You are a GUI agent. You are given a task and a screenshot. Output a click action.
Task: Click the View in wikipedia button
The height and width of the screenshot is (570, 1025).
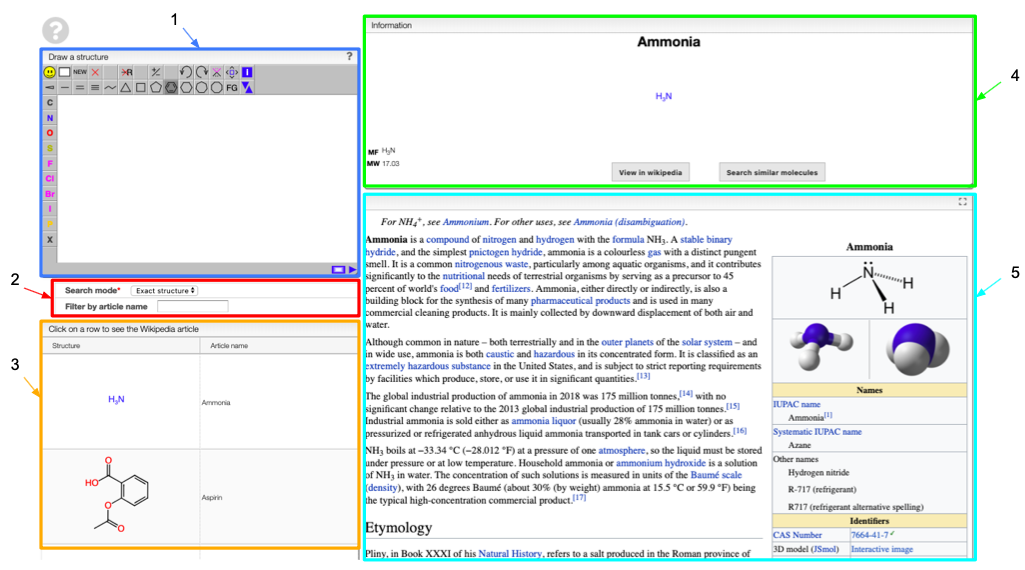point(650,173)
